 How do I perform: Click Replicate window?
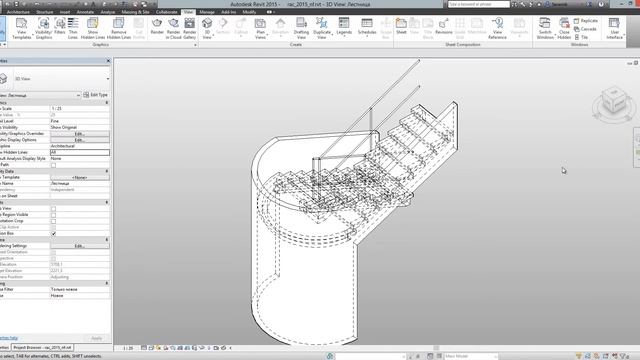[x=586, y=21]
